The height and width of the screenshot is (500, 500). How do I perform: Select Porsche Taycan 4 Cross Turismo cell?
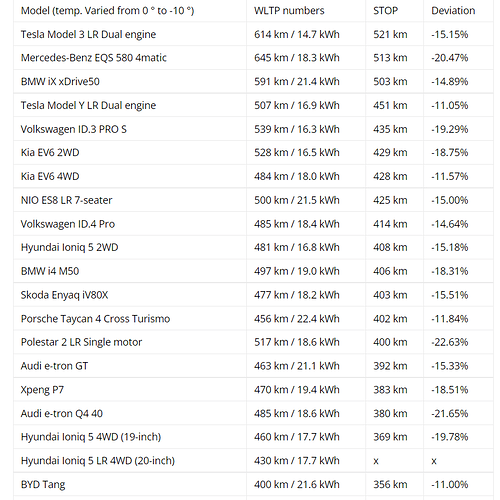(130, 319)
